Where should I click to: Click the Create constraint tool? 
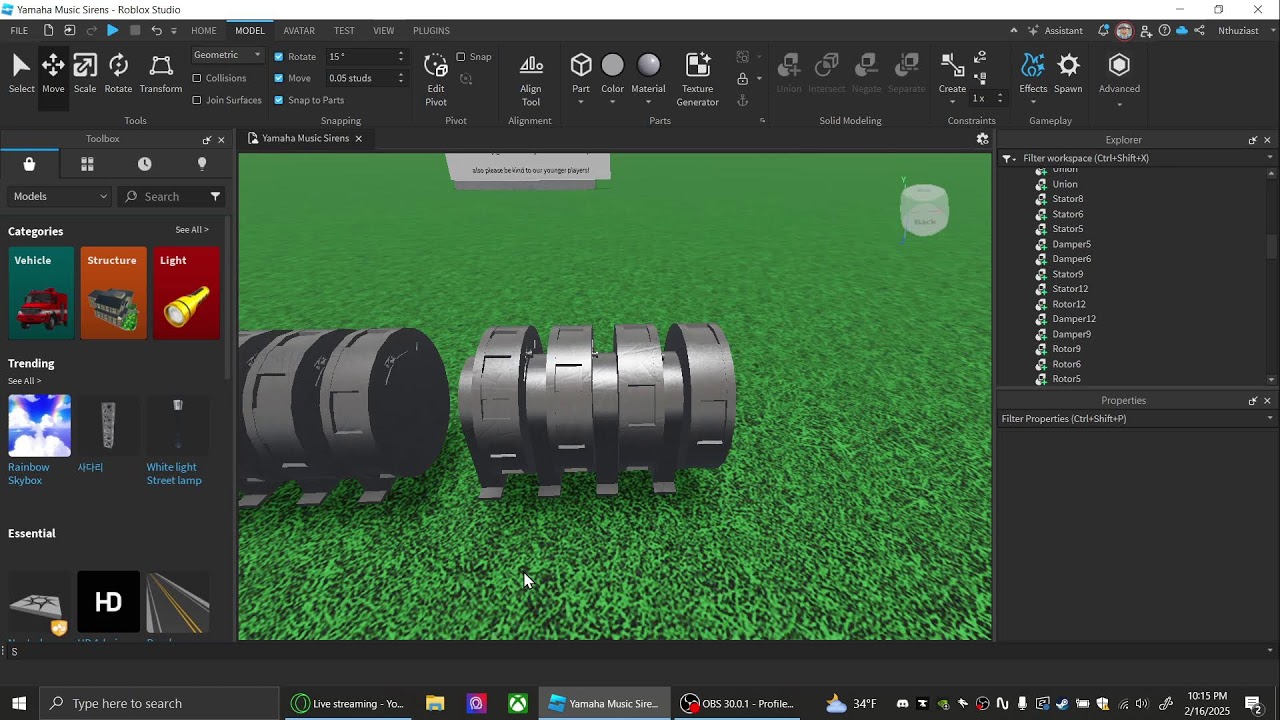click(x=952, y=73)
